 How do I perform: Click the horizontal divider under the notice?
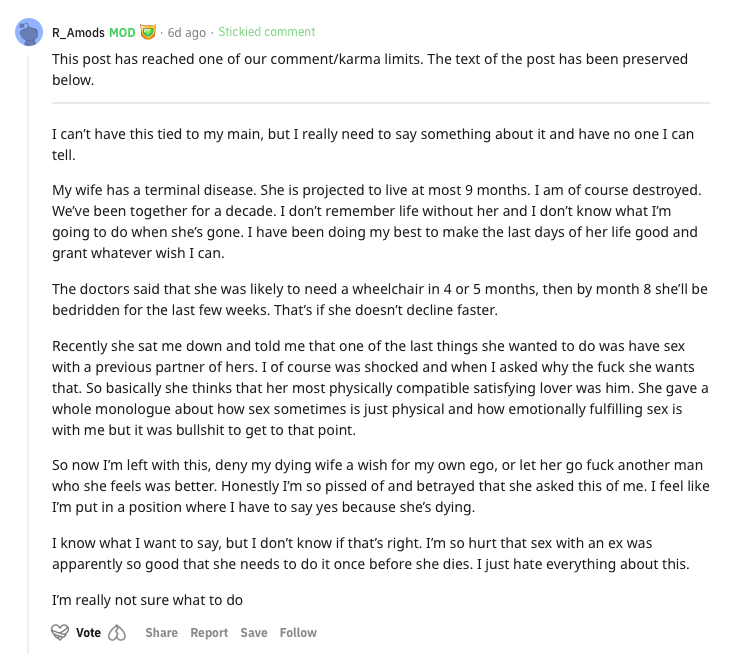[381, 102]
